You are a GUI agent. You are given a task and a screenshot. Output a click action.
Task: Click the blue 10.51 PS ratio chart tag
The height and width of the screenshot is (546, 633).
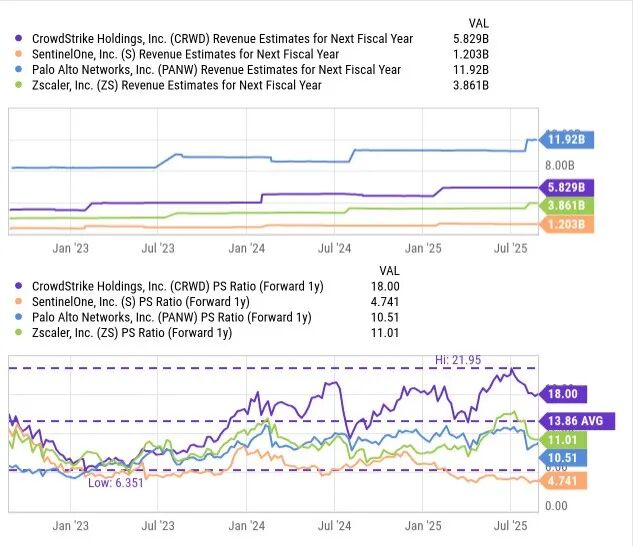(563, 458)
